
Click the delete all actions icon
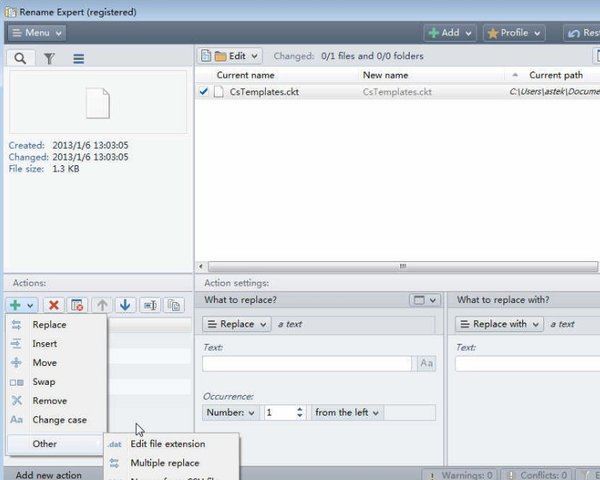click(77, 305)
